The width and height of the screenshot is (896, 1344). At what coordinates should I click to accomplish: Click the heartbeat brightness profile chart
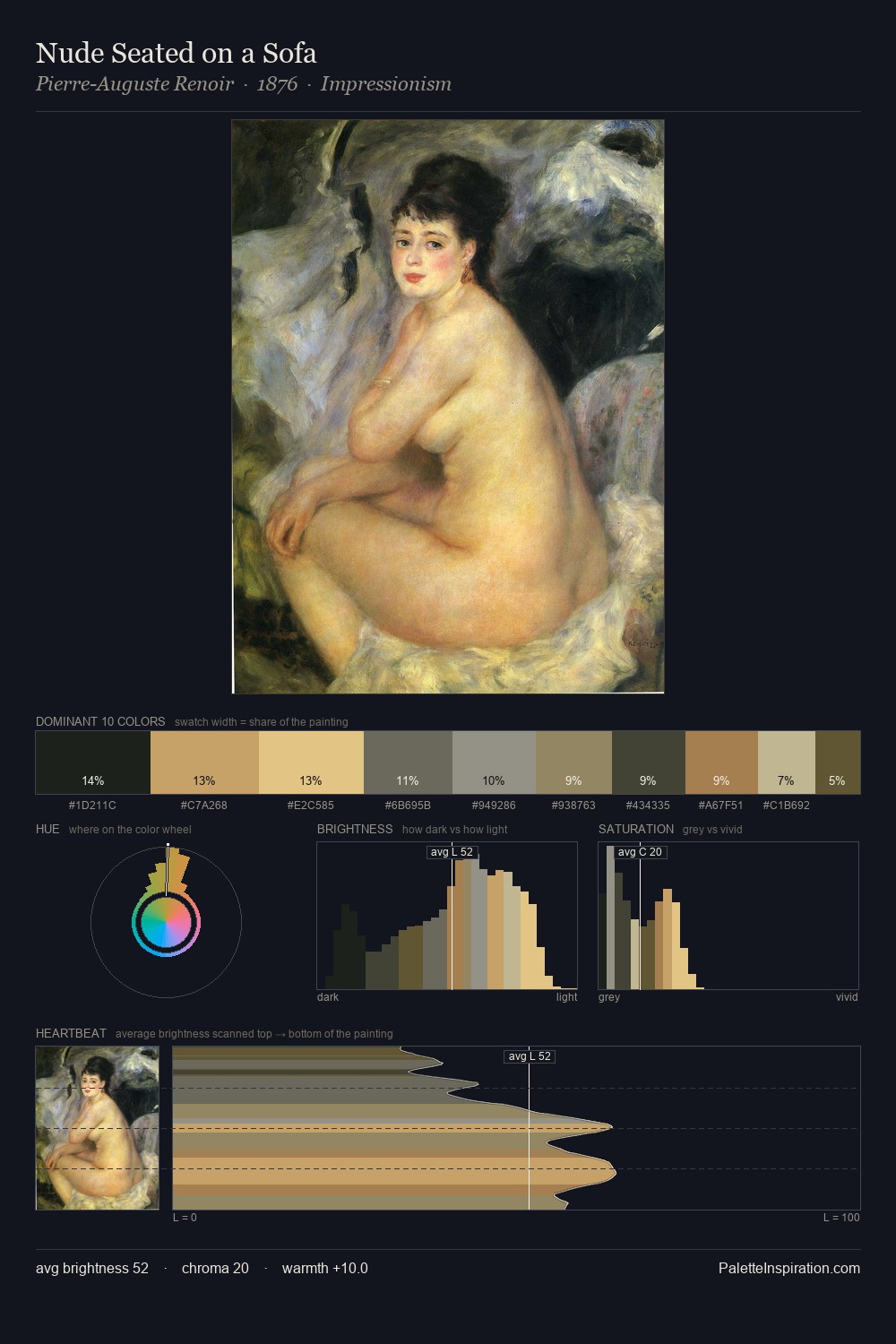click(516, 1128)
